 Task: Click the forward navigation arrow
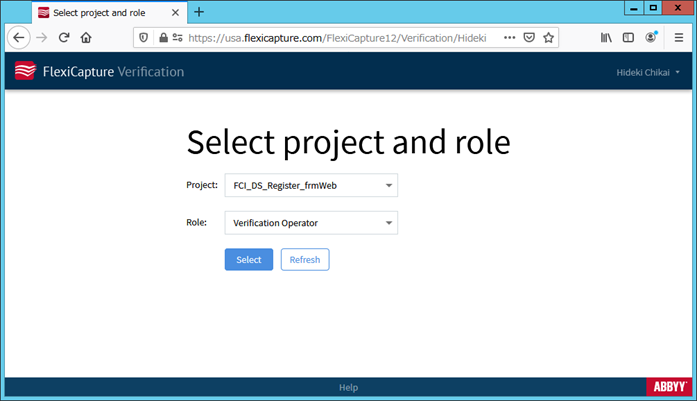(42, 38)
